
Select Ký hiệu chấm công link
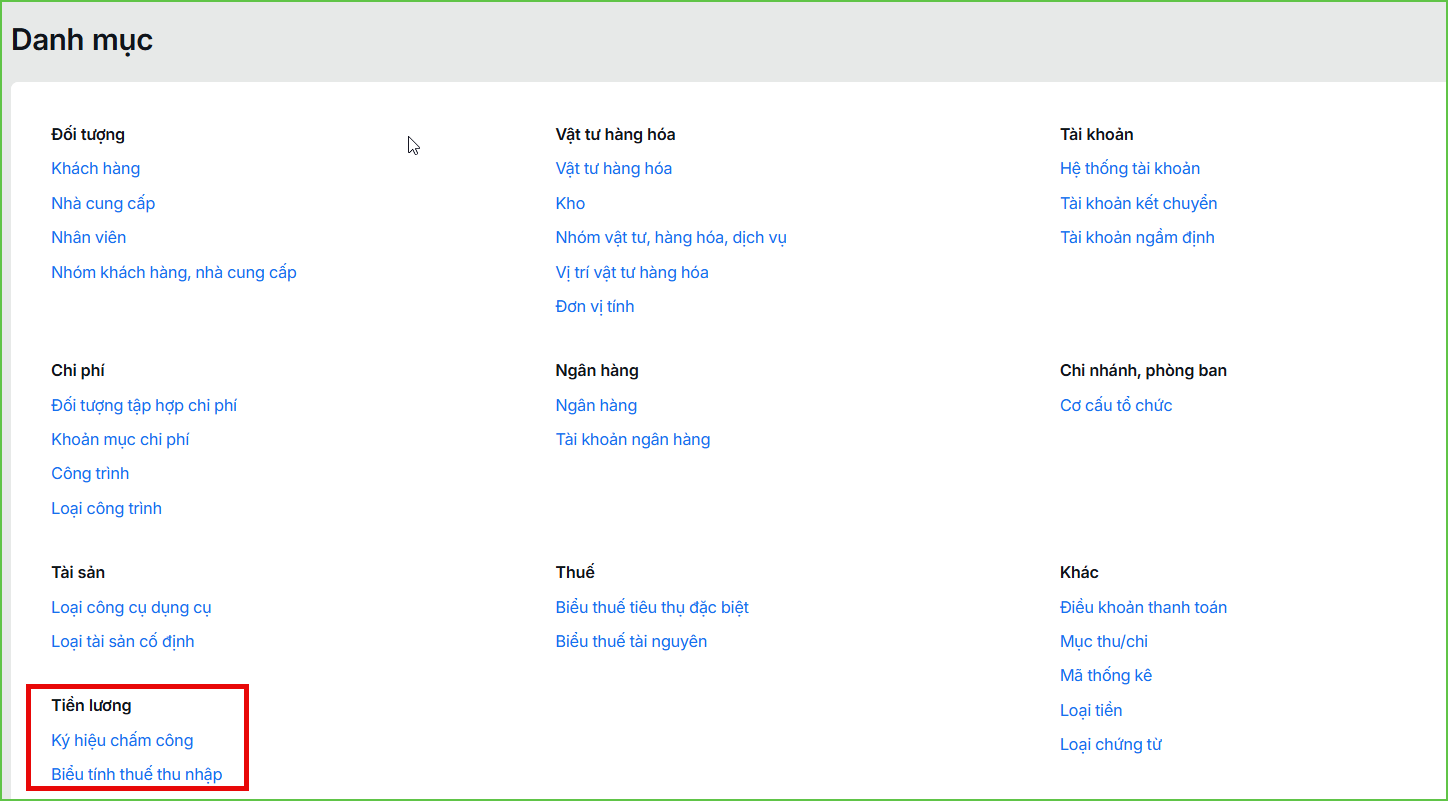[x=122, y=740]
